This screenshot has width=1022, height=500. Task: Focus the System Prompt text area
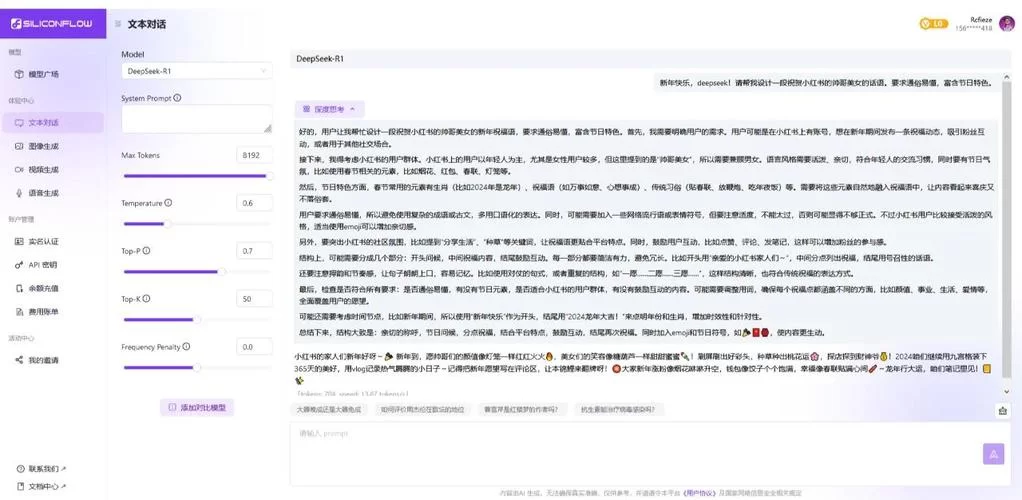197,119
